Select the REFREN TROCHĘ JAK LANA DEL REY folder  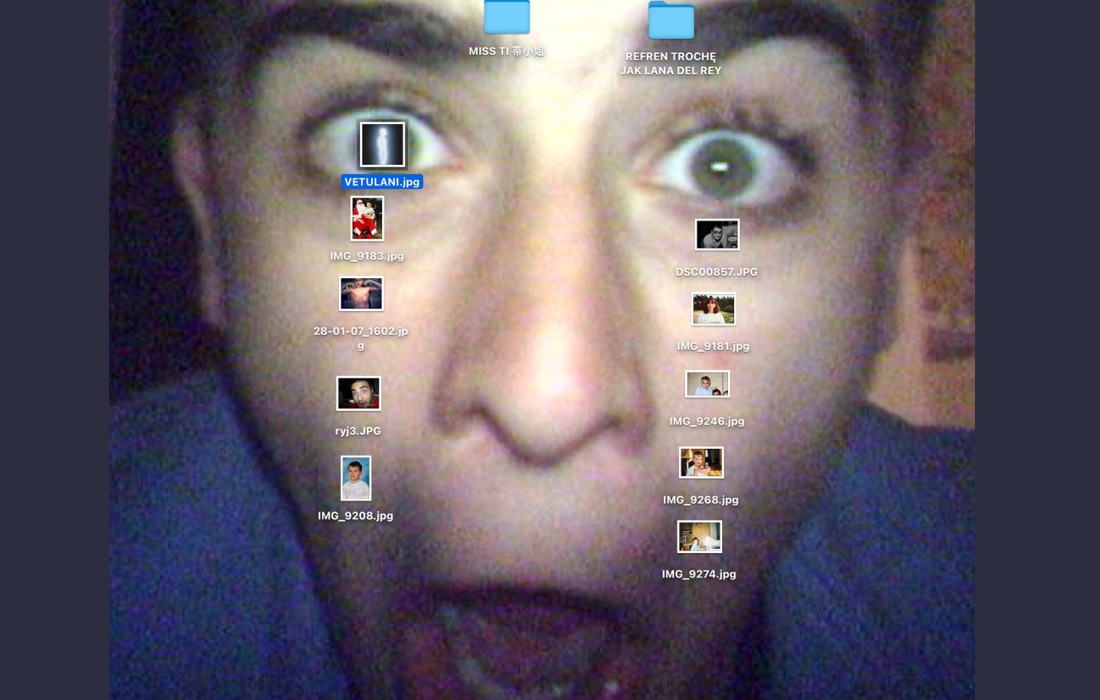pos(671,21)
